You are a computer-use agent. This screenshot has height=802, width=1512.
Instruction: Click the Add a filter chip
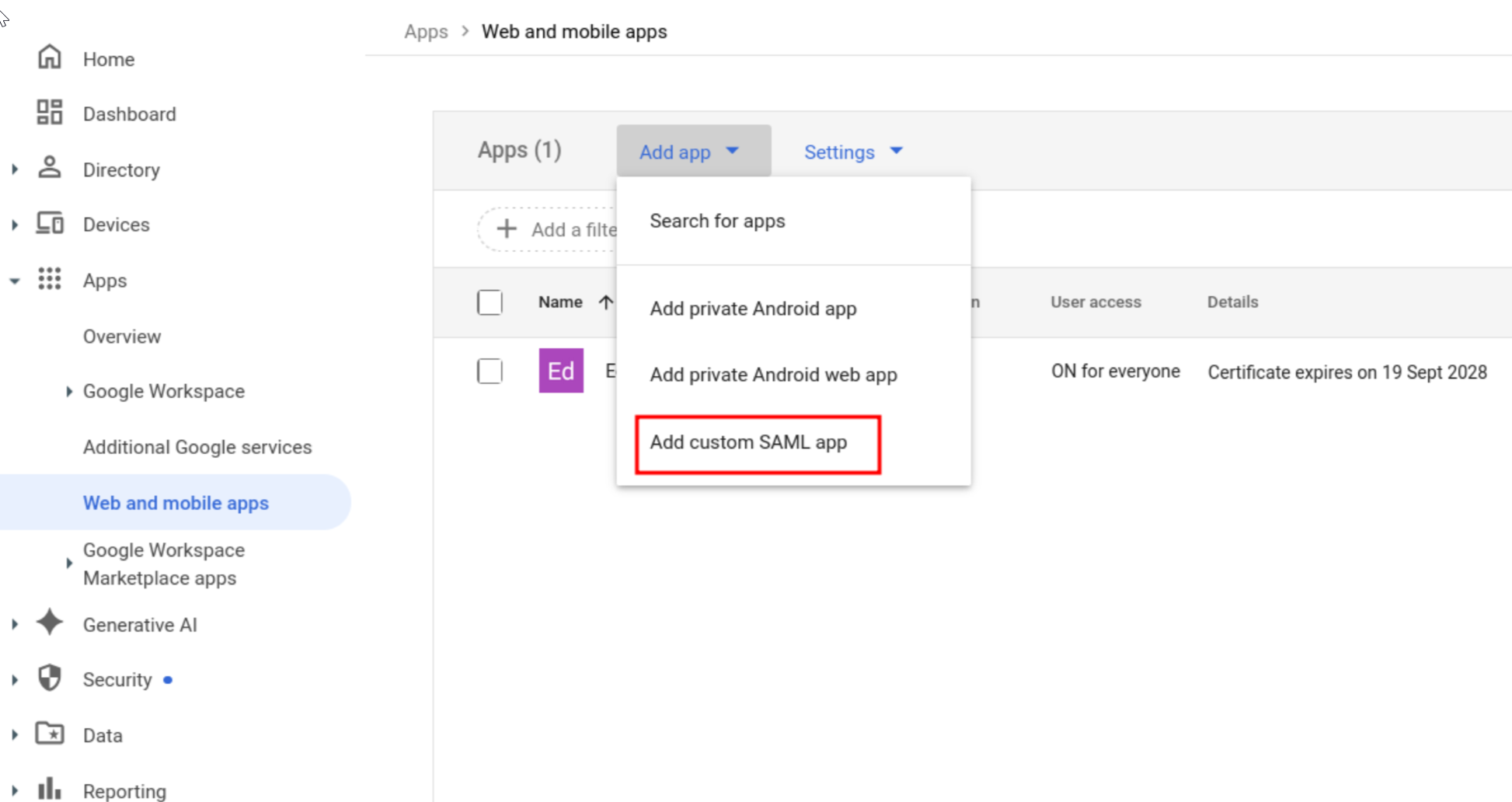point(548,229)
